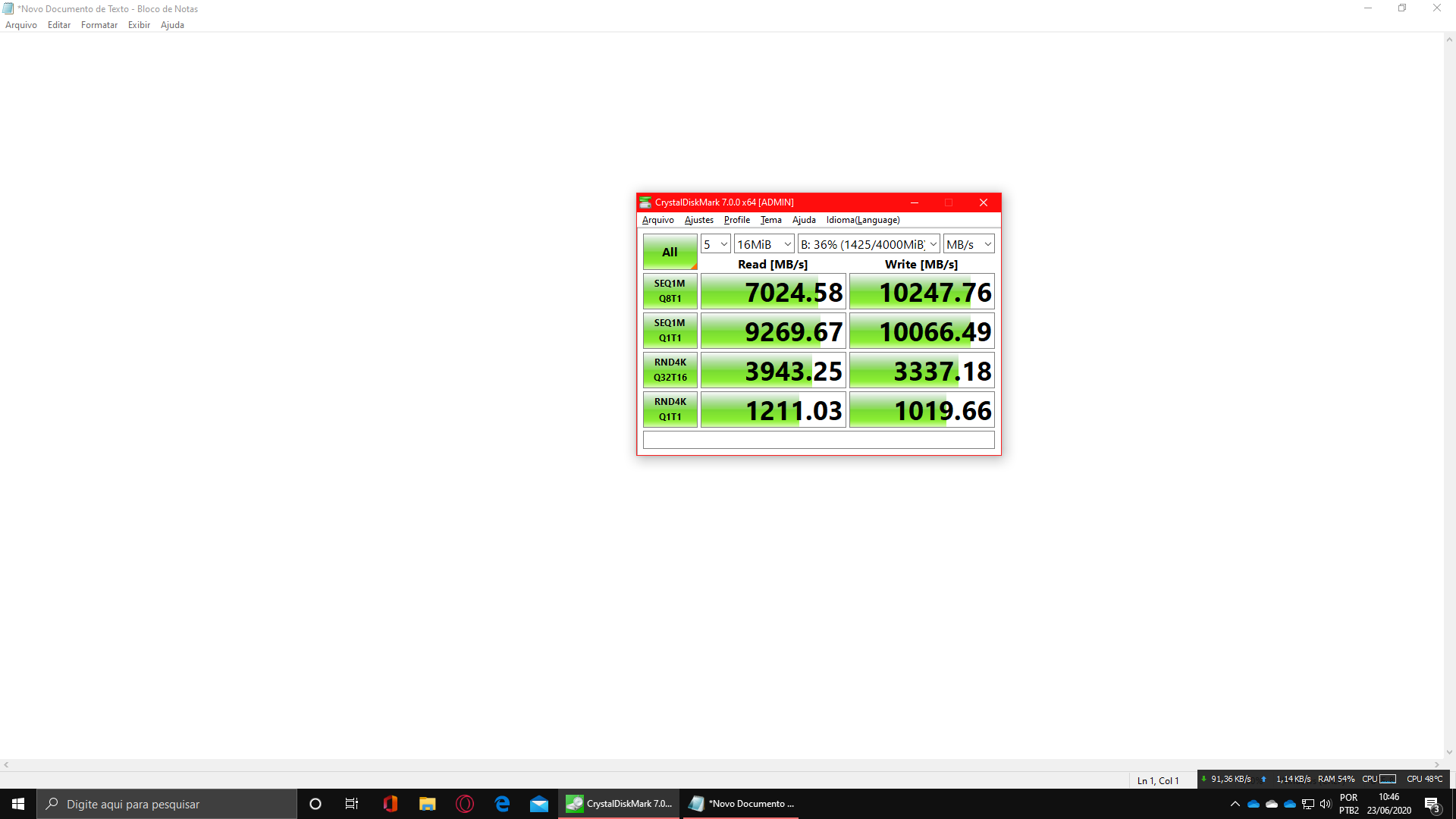Screen dimensions: 1456x819
Task: Switch to Novo Documento Notepad taskbar button
Action: coord(741,804)
